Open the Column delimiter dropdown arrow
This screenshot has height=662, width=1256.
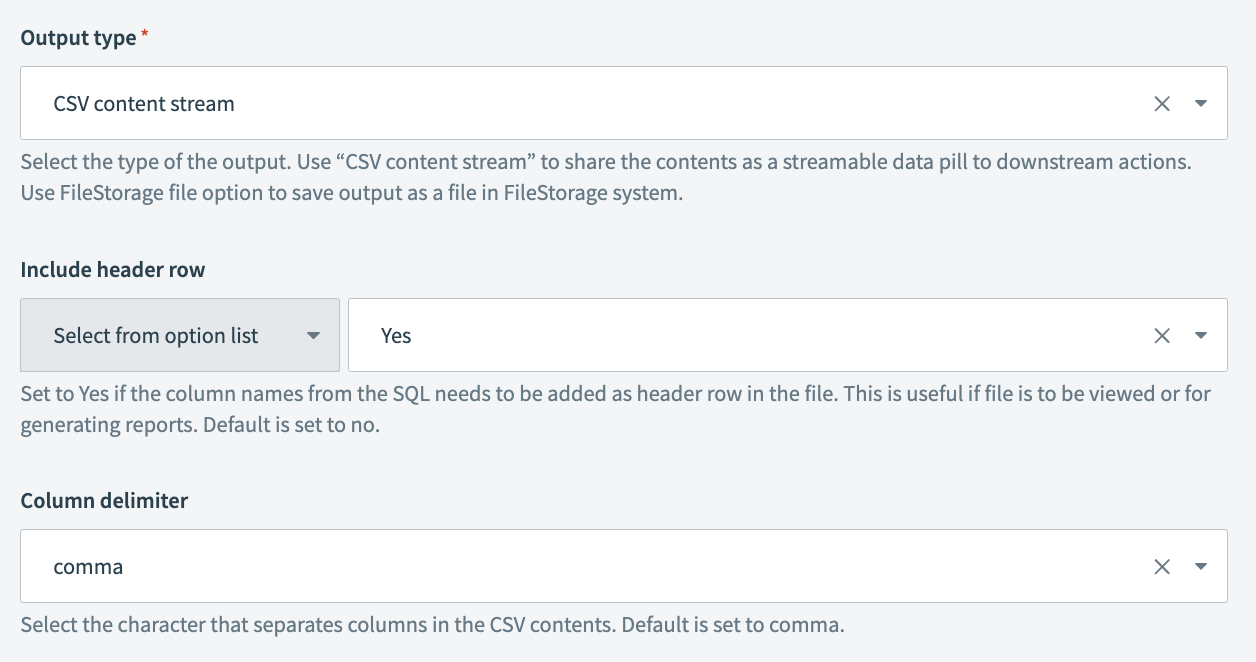(1201, 567)
